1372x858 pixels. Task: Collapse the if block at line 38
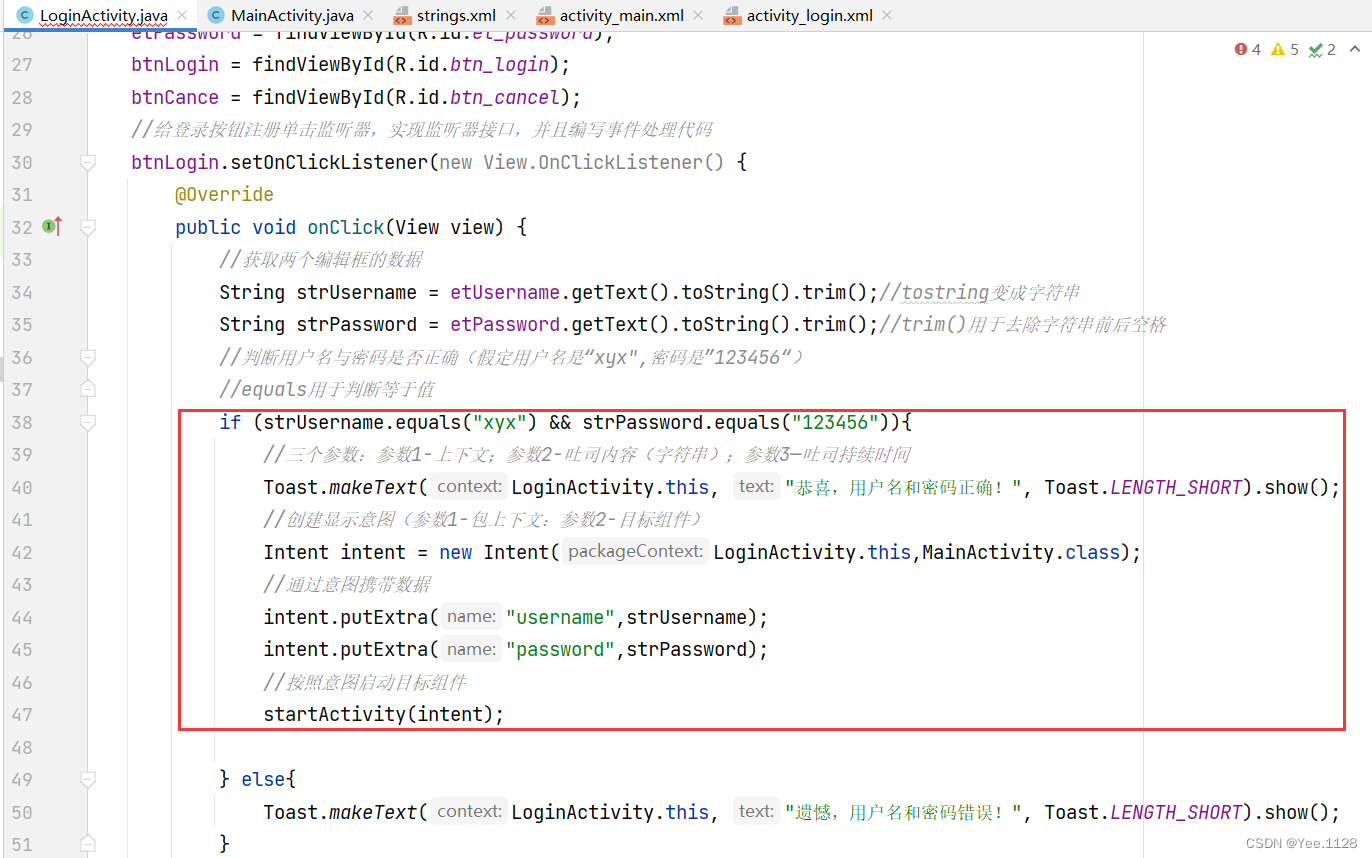pyautogui.click(x=88, y=422)
